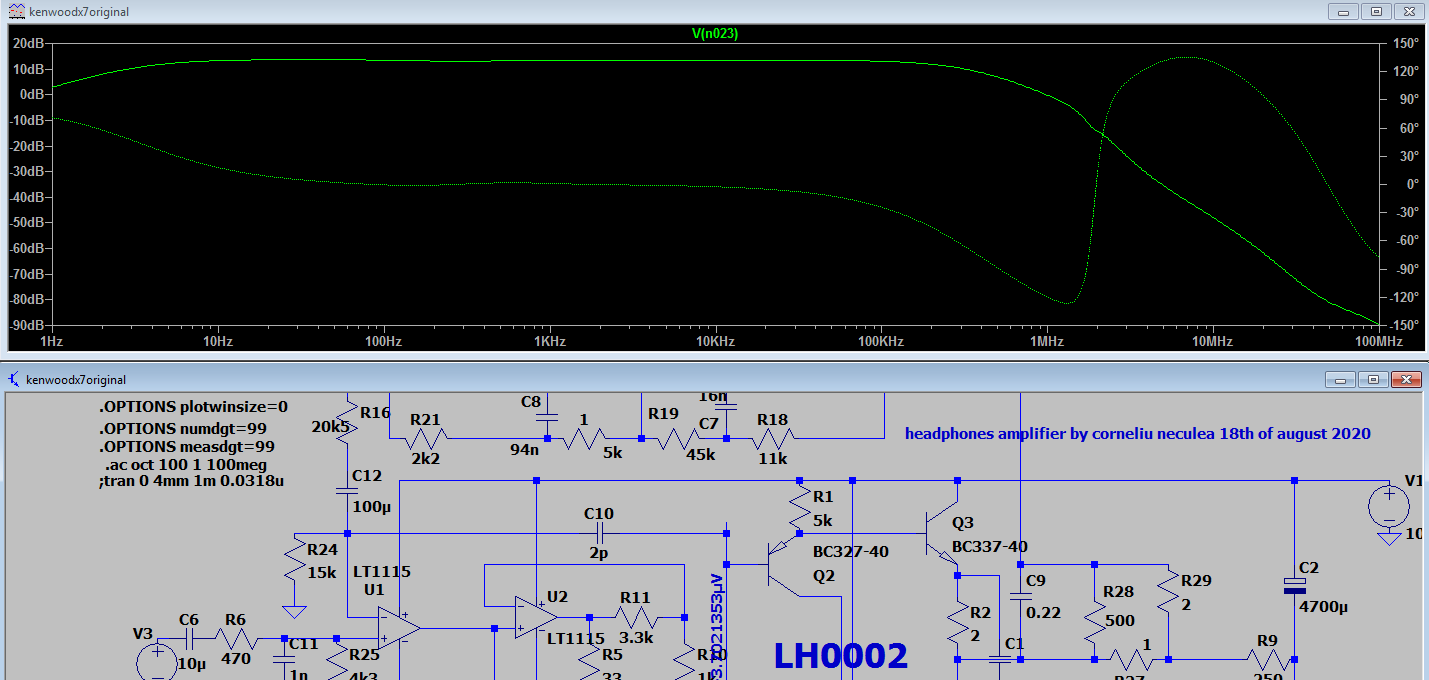Select the C2 4700µ polarized capacitor symbol
The width and height of the screenshot is (1429, 680).
pos(1295,585)
